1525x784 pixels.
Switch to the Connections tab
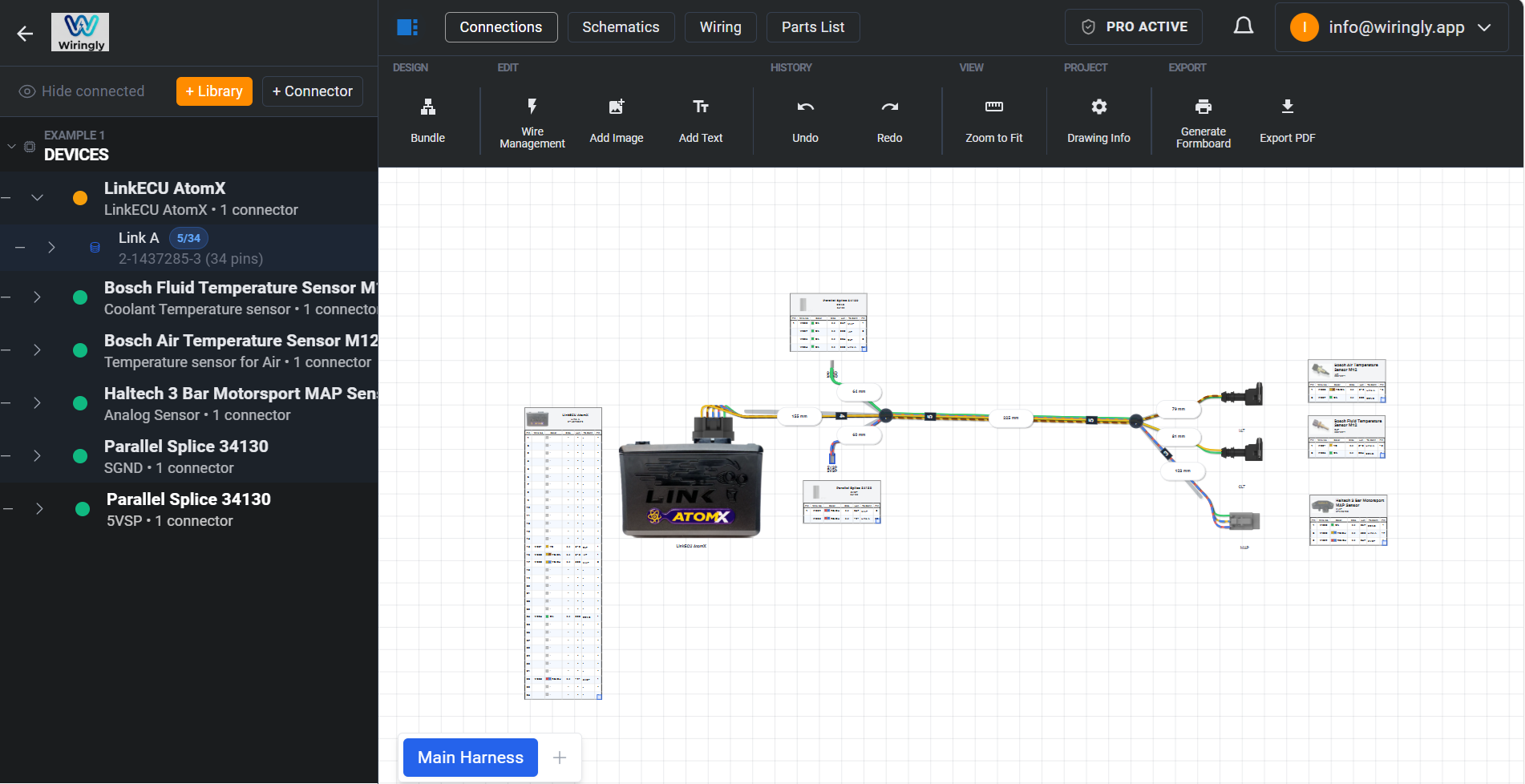click(501, 27)
